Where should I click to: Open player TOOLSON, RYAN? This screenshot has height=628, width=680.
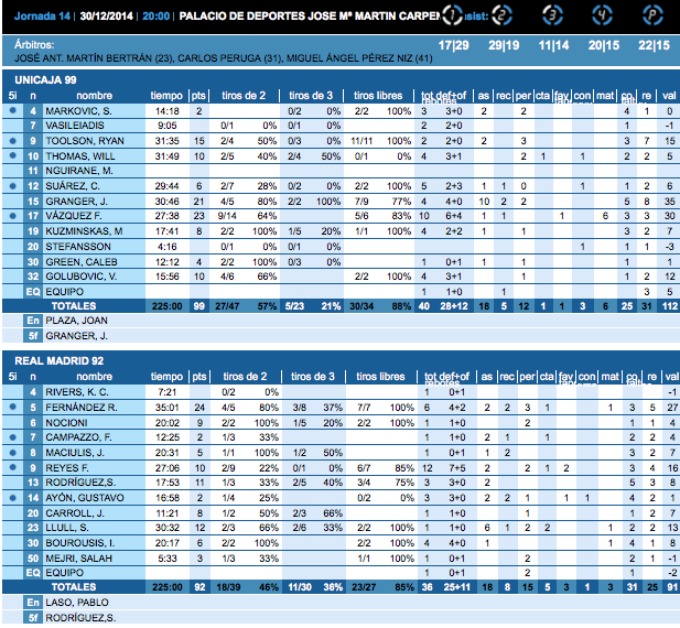85,141
